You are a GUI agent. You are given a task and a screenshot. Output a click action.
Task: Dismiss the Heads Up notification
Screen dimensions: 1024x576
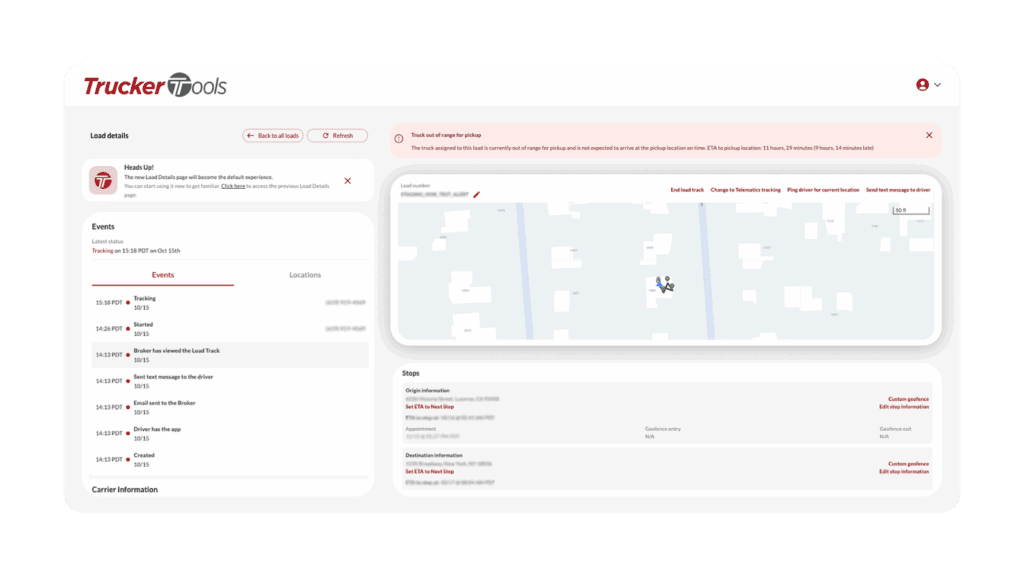[x=347, y=181]
